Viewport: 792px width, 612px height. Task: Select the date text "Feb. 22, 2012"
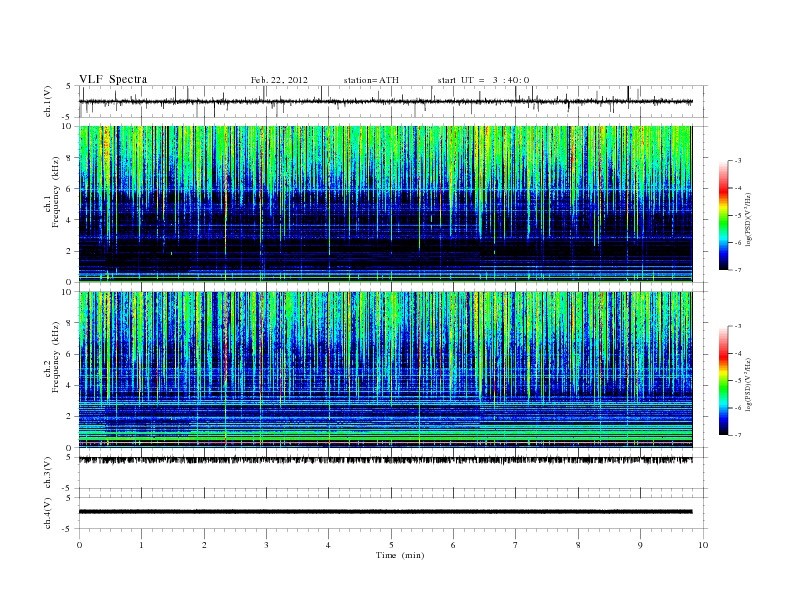click(279, 80)
